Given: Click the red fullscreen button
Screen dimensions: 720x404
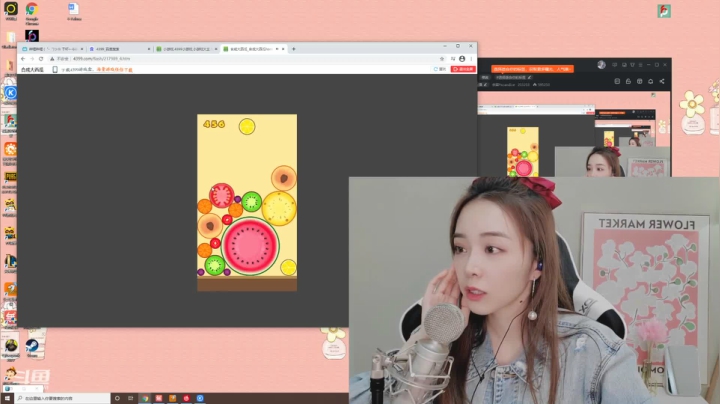Looking at the screenshot, I should tap(463, 69).
